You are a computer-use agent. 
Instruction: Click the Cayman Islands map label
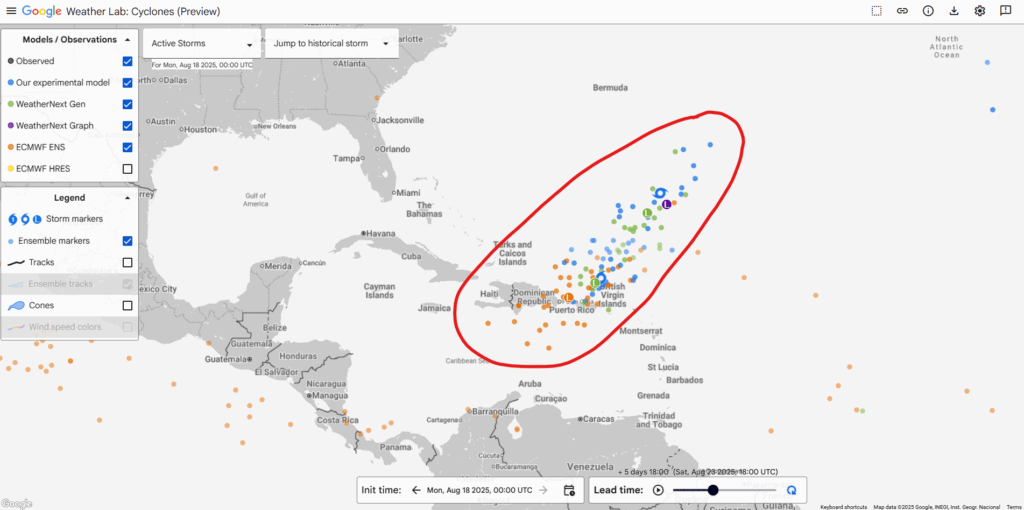click(x=379, y=291)
